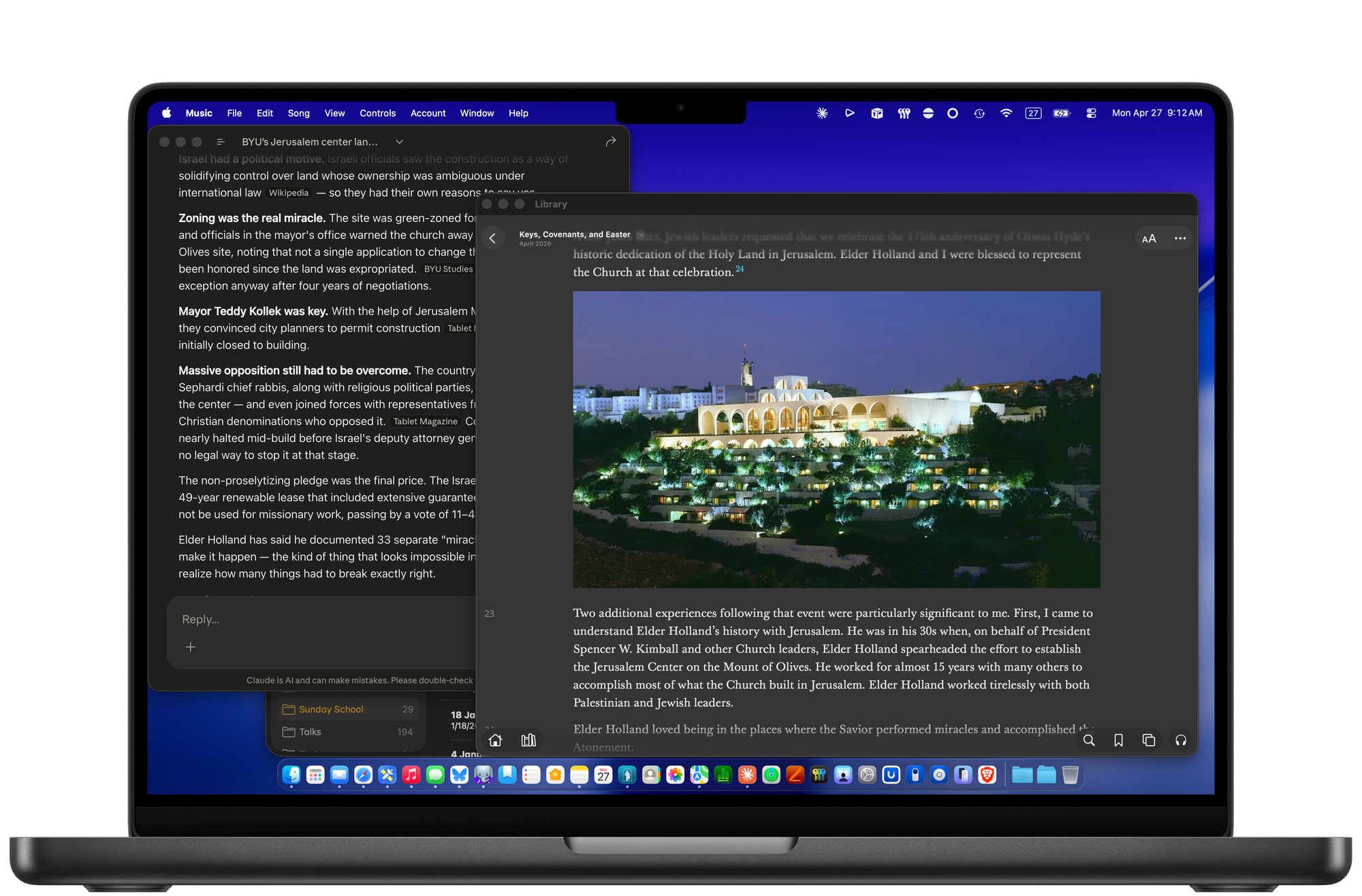Screen dimensions: 1362x896
Task: Toggle the Claude sidebar icon
Action: (221, 142)
